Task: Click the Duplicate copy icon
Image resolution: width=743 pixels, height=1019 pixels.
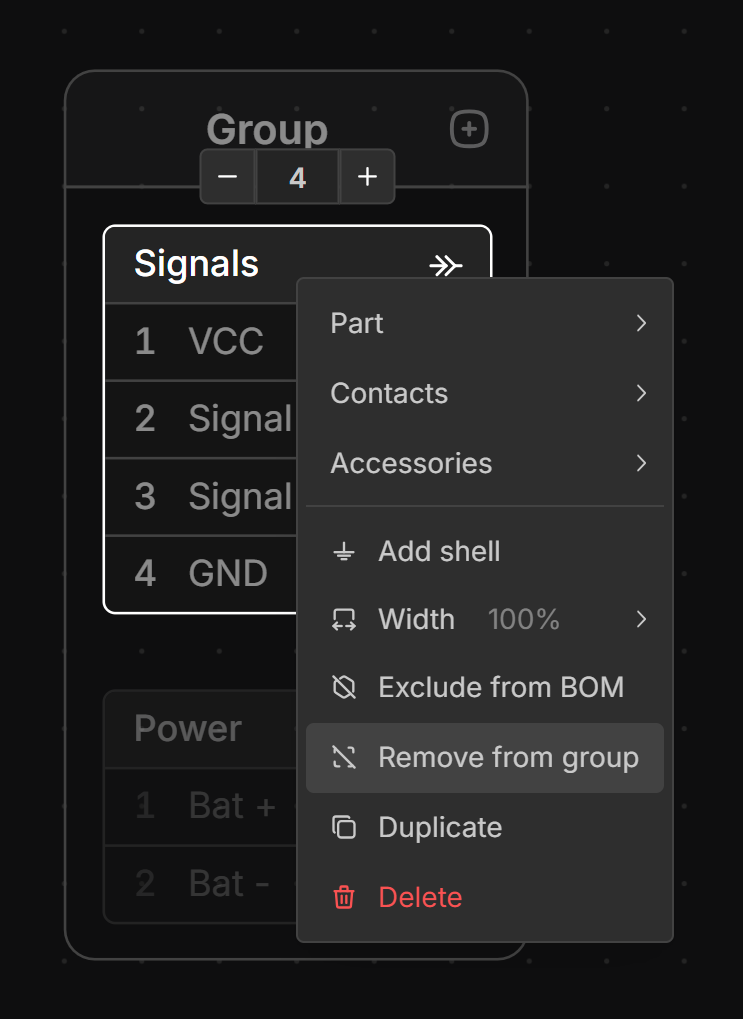Action: (x=344, y=828)
